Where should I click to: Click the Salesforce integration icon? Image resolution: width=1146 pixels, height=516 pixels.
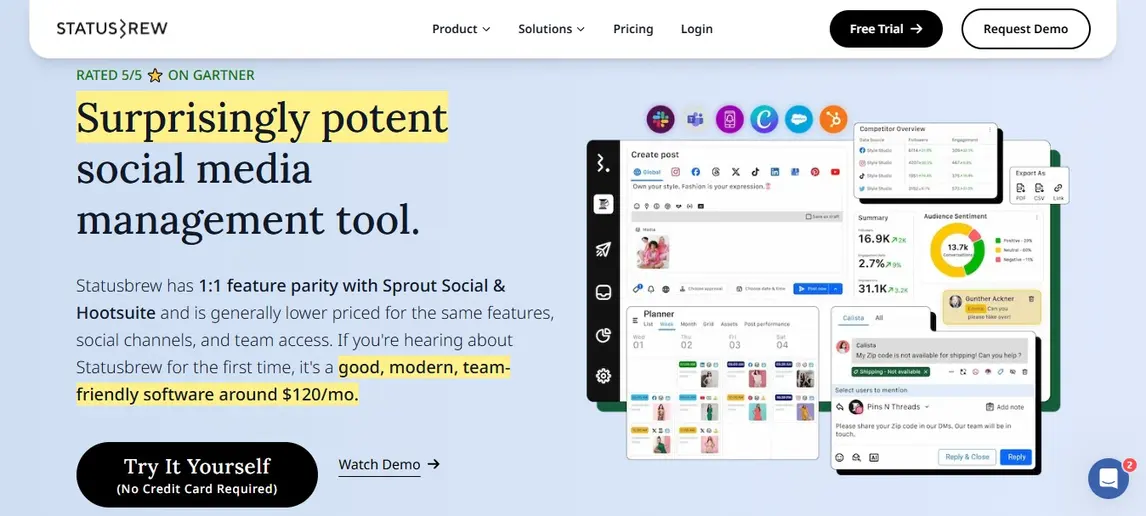pos(798,120)
